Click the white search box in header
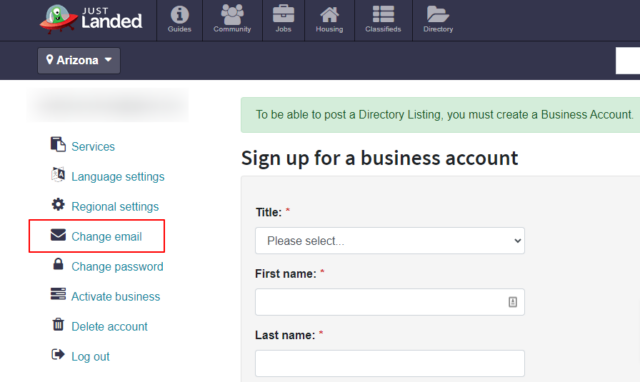 [628, 61]
